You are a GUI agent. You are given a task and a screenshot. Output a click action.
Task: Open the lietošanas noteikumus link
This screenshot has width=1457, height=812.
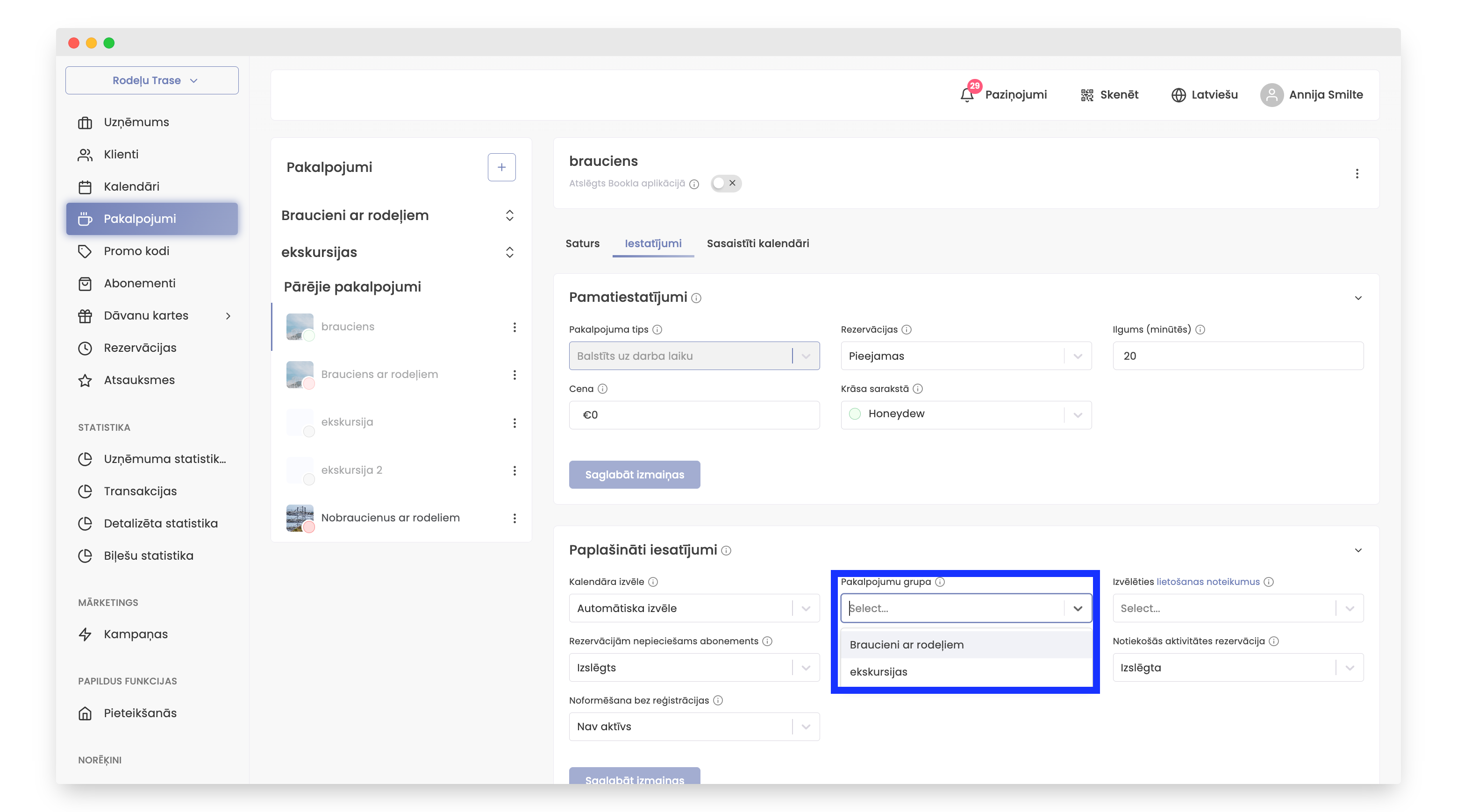[1207, 581]
